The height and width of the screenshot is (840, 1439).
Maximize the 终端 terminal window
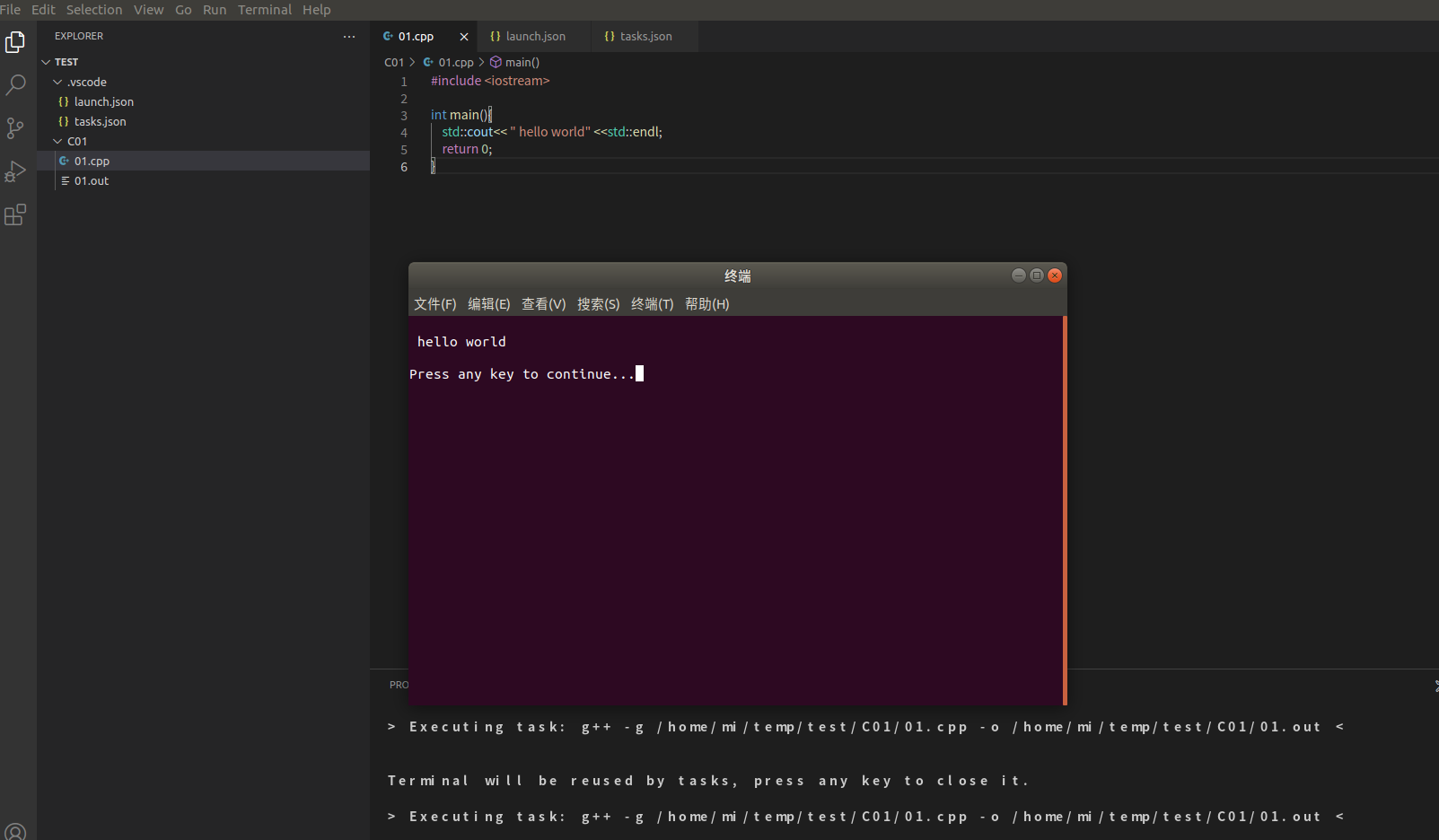(1037, 276)
